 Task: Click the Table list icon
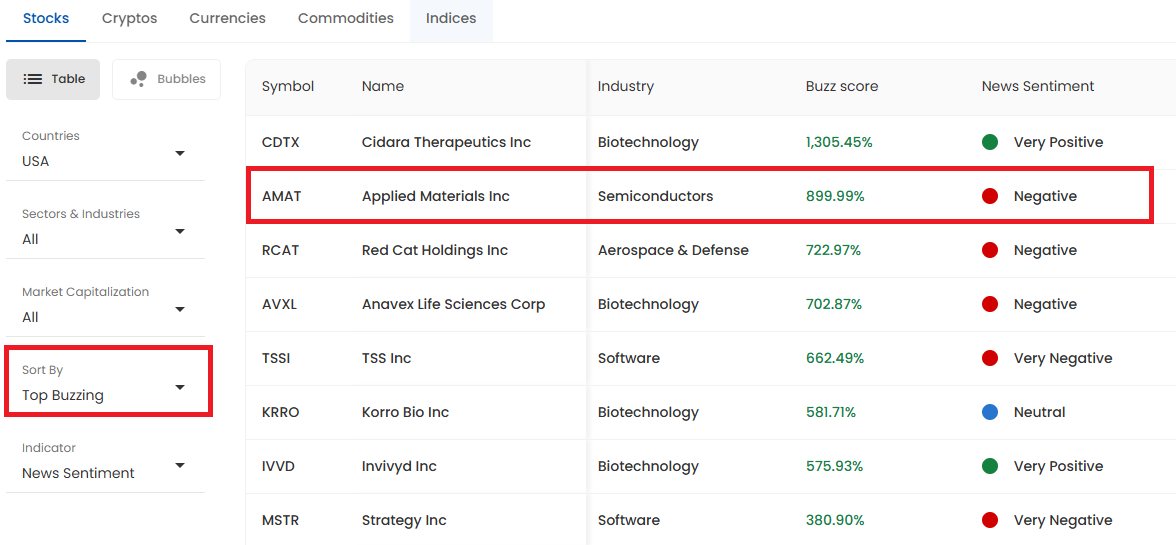(32, 79)
